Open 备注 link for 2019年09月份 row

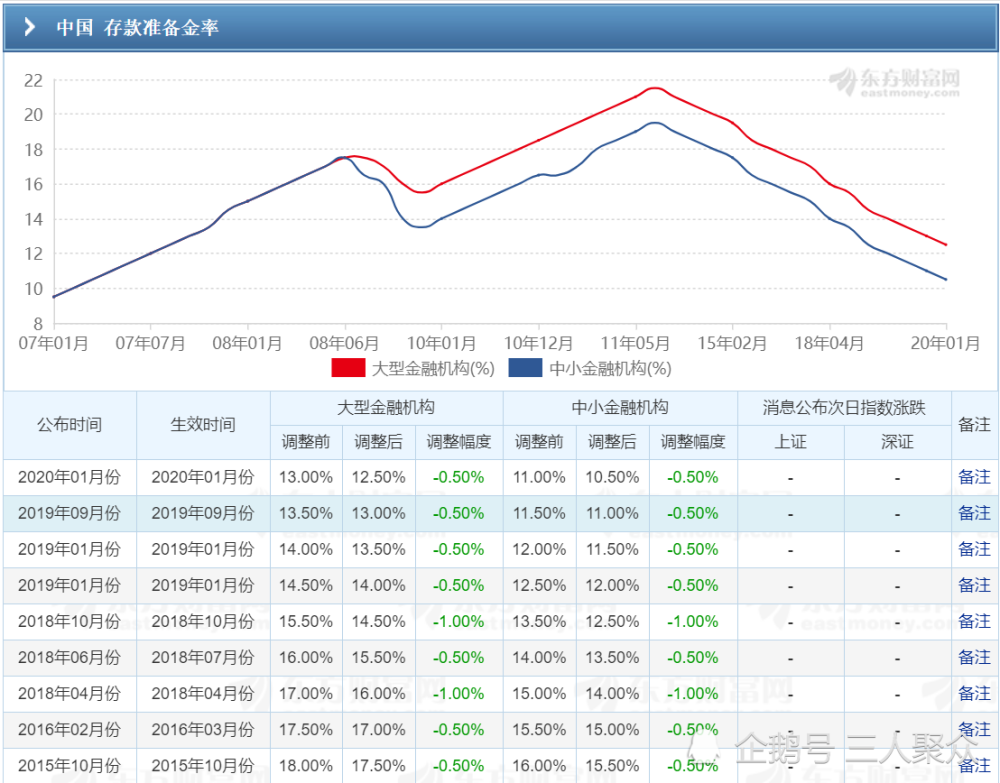tap(974, 513)
